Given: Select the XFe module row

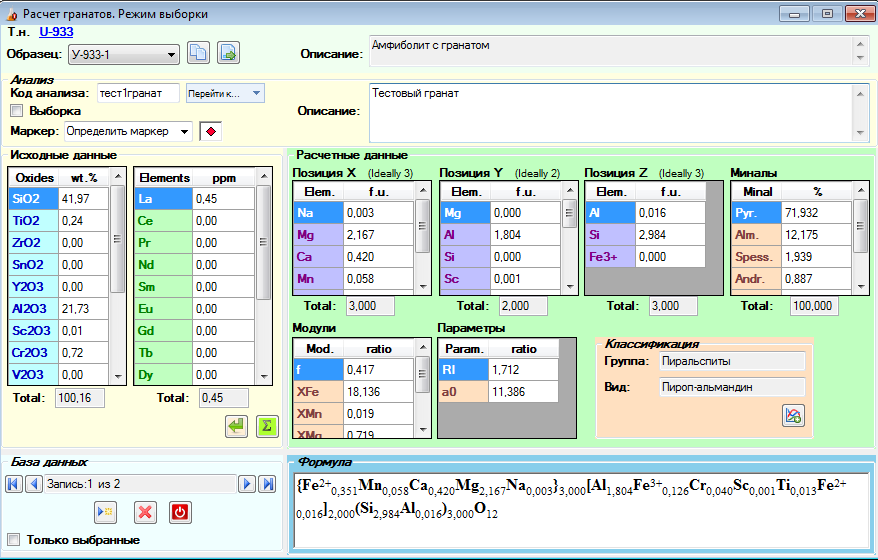Looking at the screenshot, I should [x=353, y=392].
